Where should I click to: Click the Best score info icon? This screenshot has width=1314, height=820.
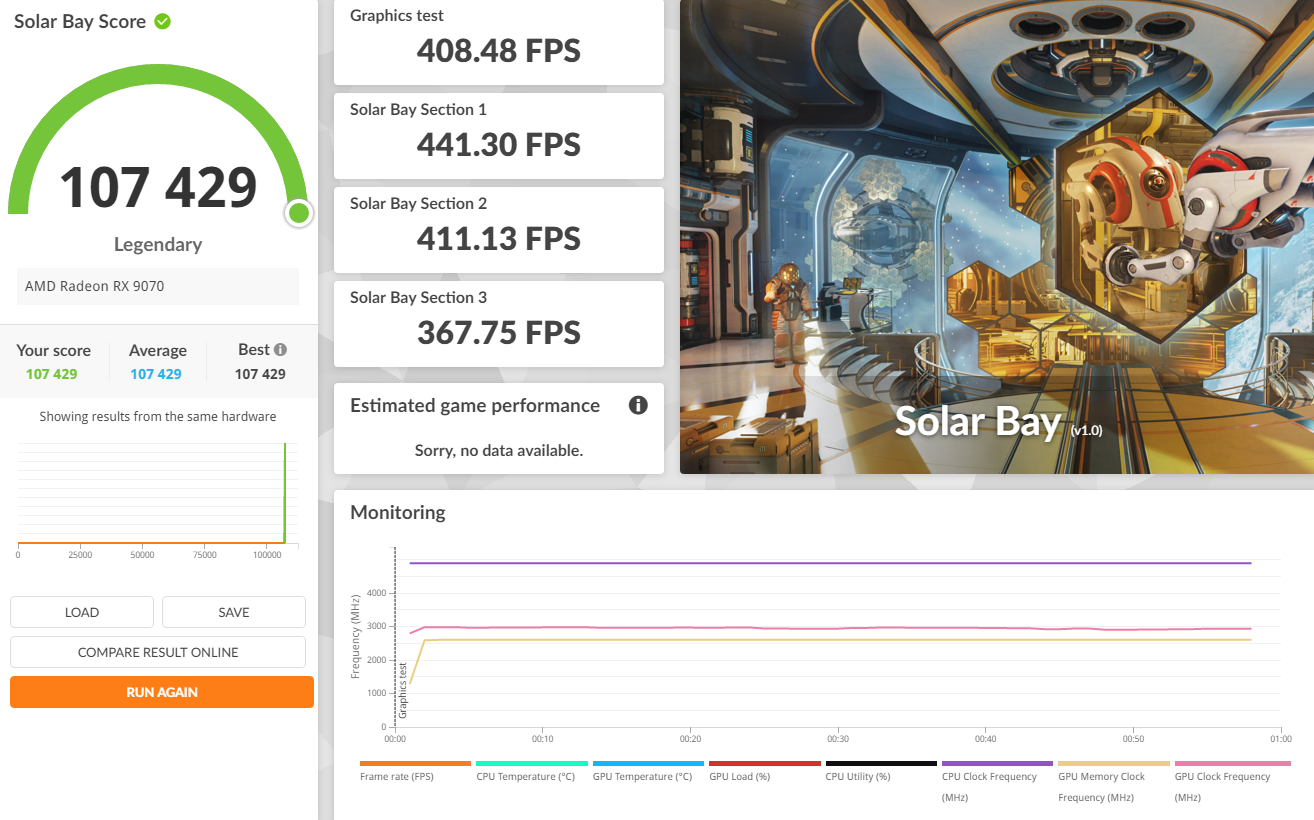pyautogui.click(x=281, y=350)
